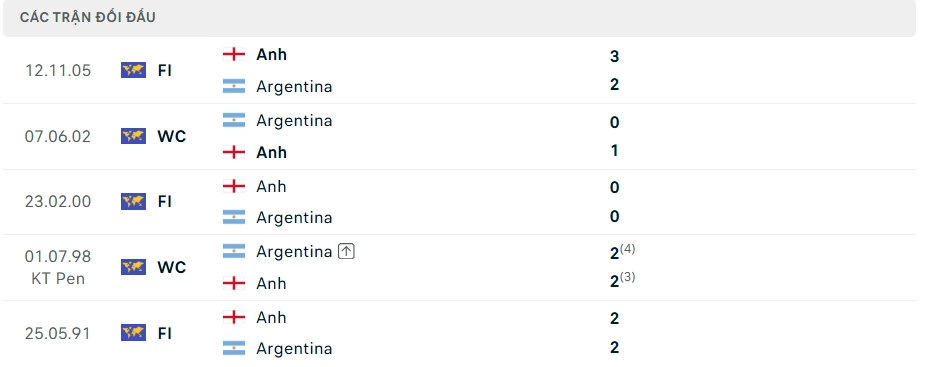Click the Các trận đối đầu header
The image size is (931, 367).
[87, 17]
